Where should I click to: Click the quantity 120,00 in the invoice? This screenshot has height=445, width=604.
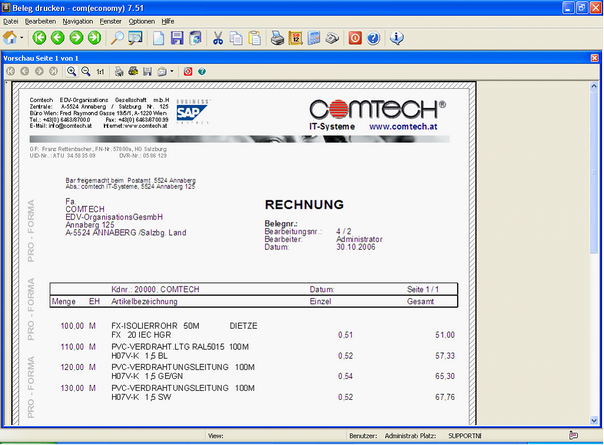[x=72, y=367]
